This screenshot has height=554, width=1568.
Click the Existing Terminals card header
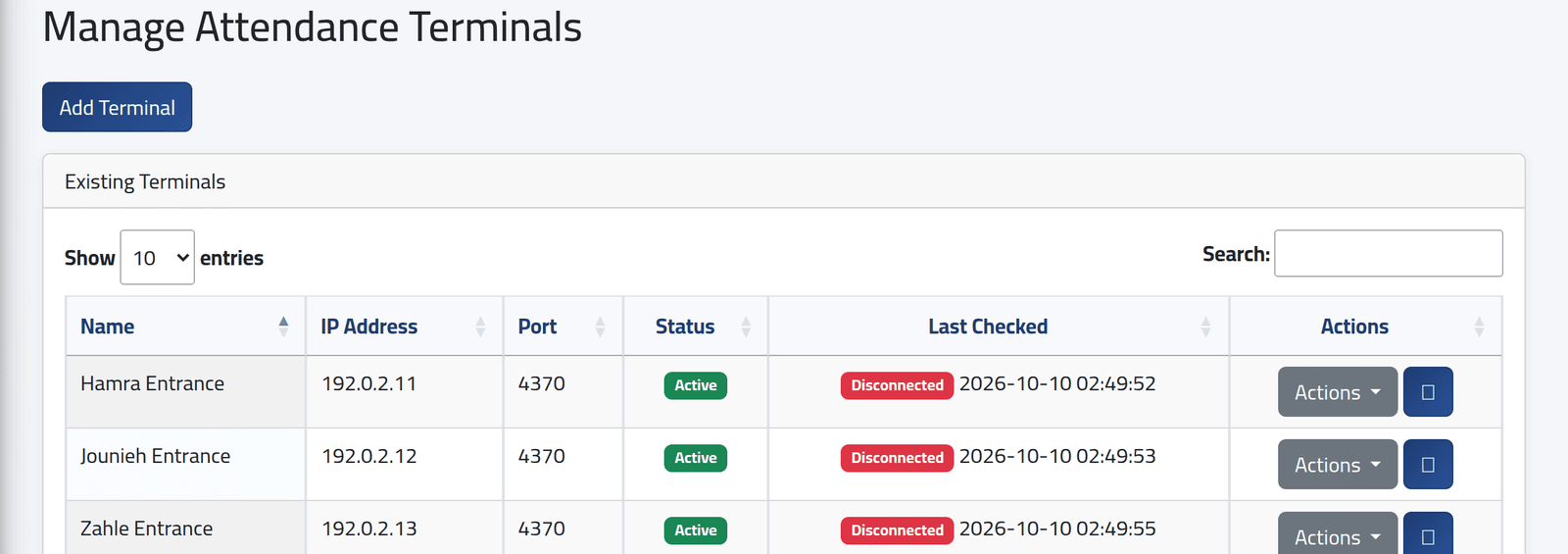783,181
